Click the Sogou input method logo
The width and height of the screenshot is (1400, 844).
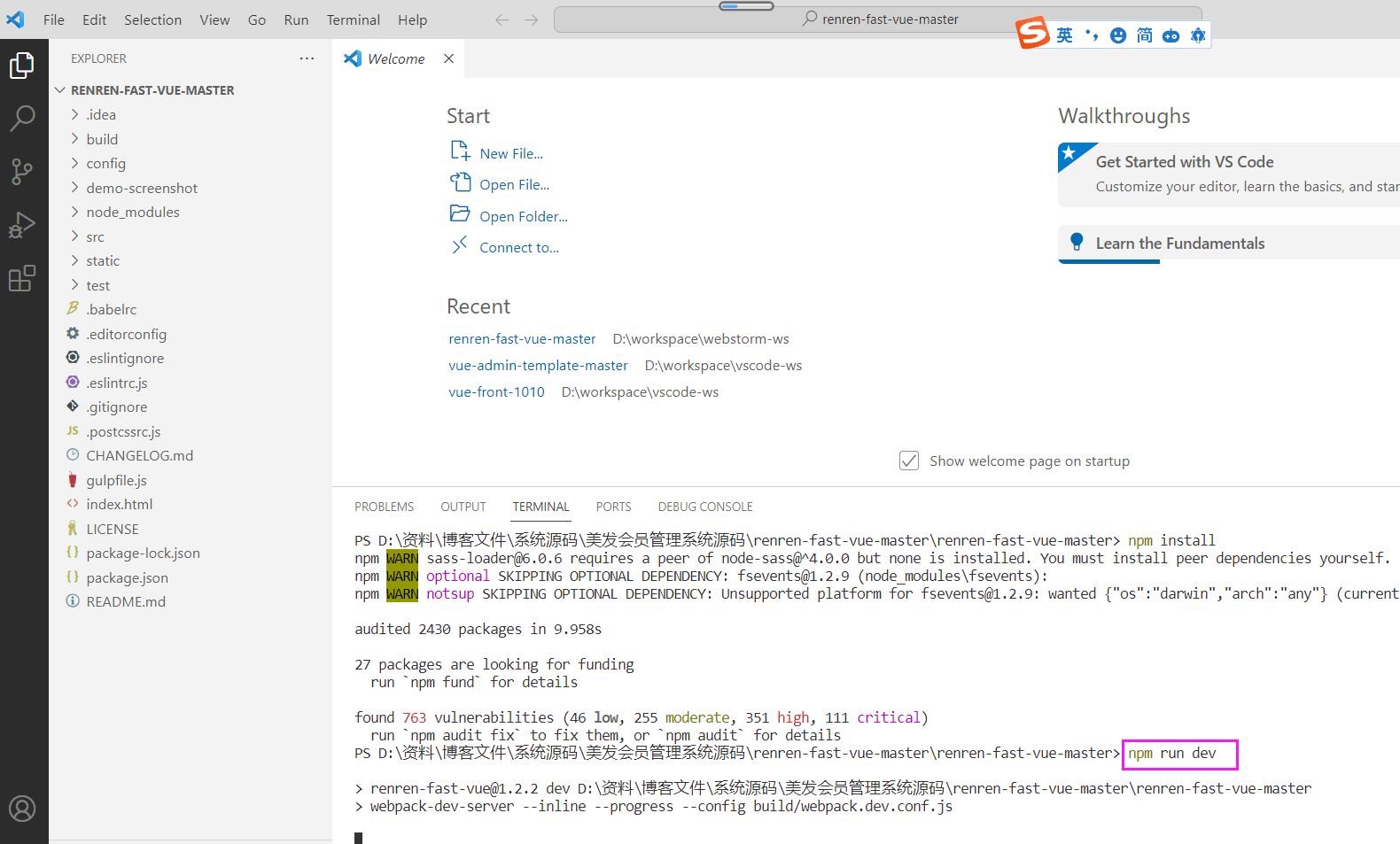1032,33
